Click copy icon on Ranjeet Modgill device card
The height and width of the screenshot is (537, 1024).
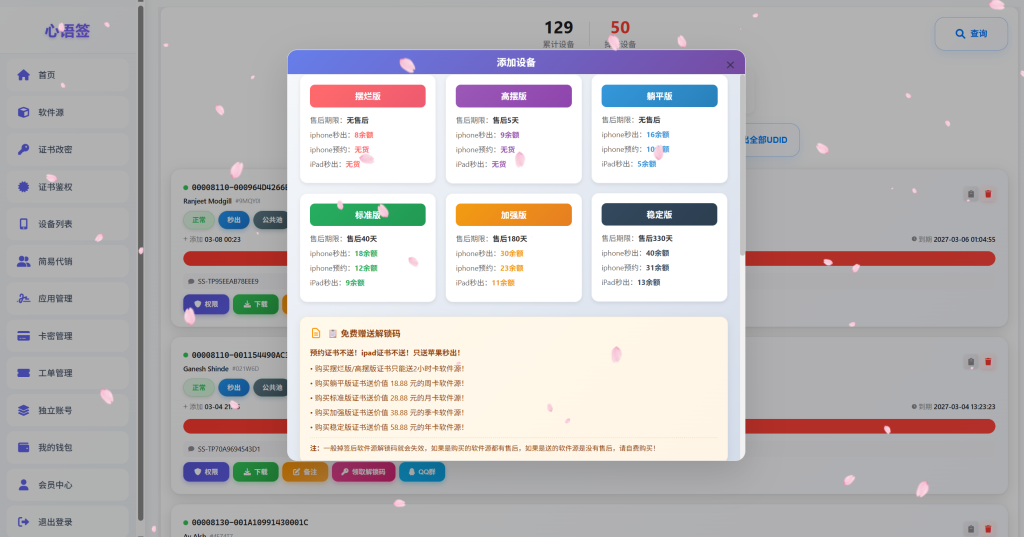click(970, 194)
